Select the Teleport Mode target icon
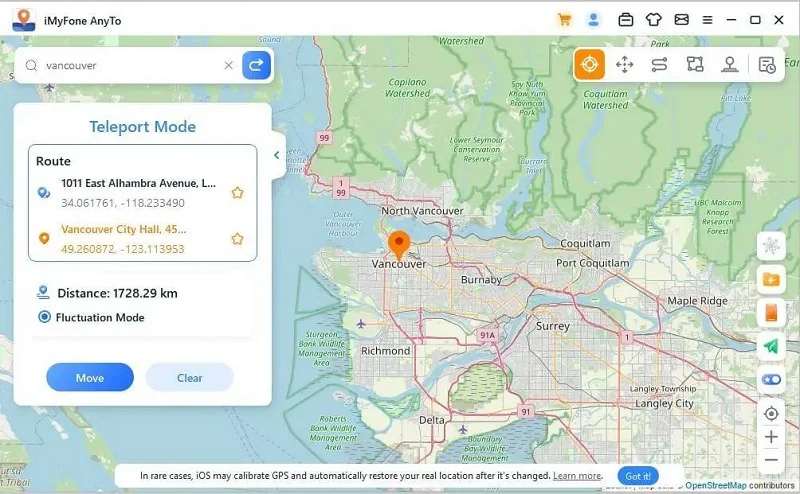The width and height of the screenshot is (800, 494). [589, 64]
